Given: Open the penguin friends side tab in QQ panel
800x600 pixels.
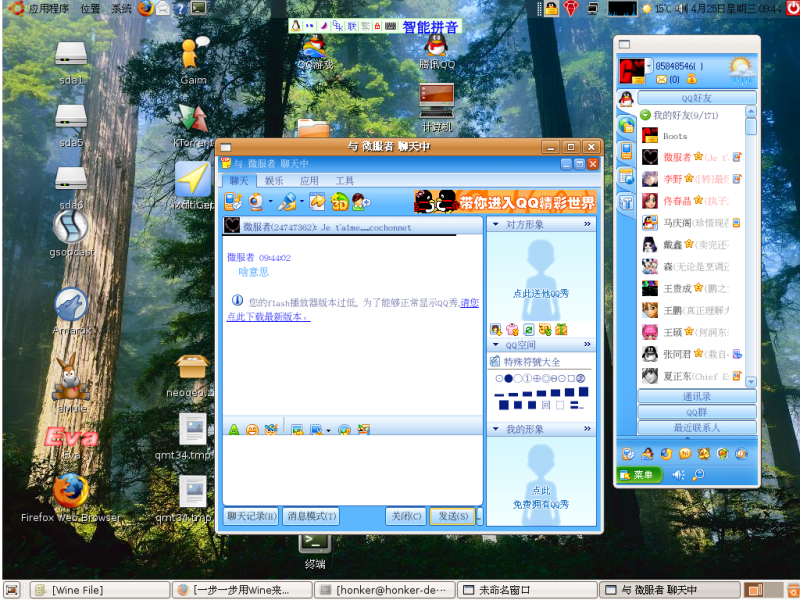Looking at the screenshot, I should coord(626,98).
